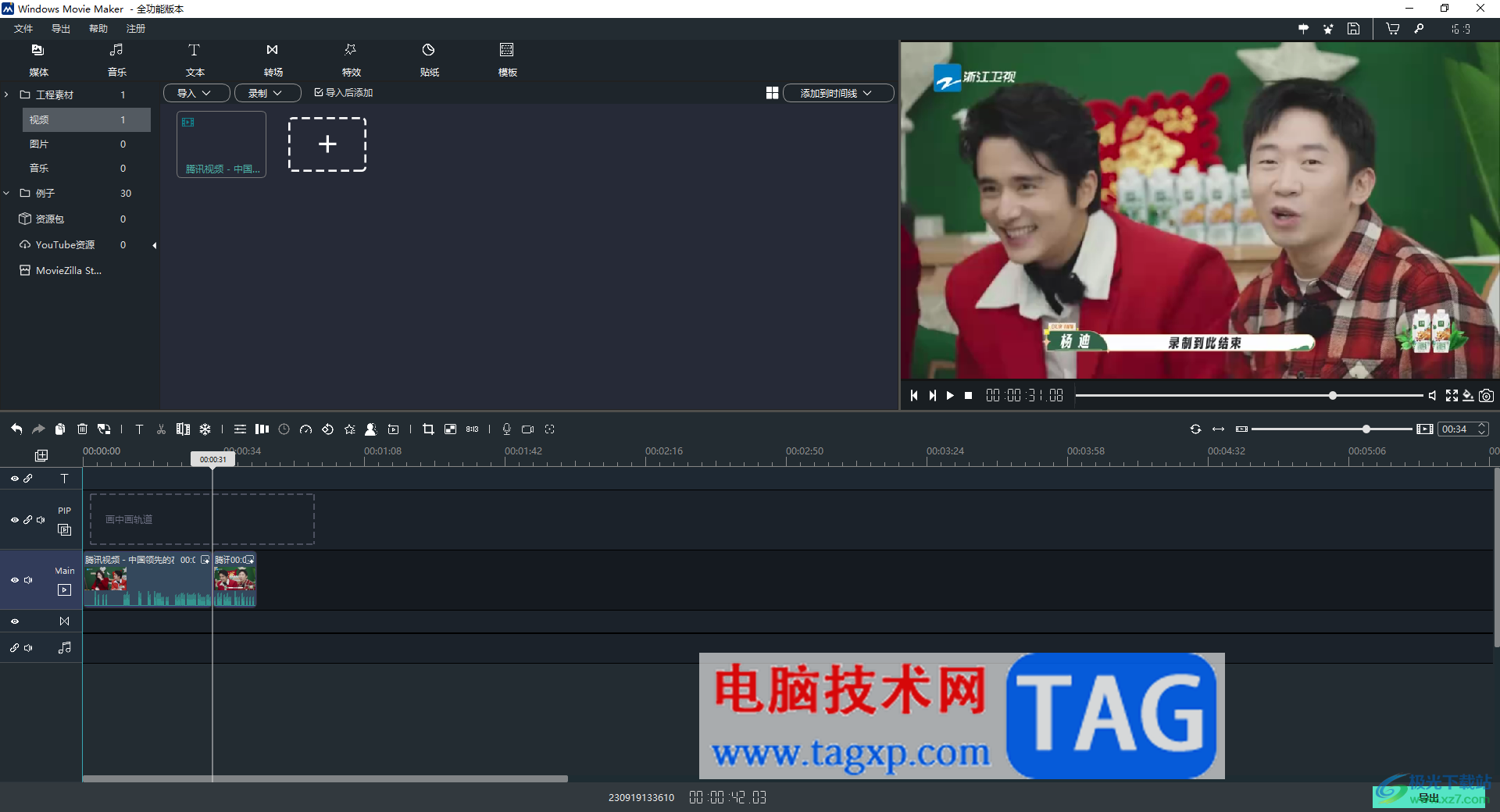
Task: Click the copy clip icon
Action: click(x=60, y=429)
